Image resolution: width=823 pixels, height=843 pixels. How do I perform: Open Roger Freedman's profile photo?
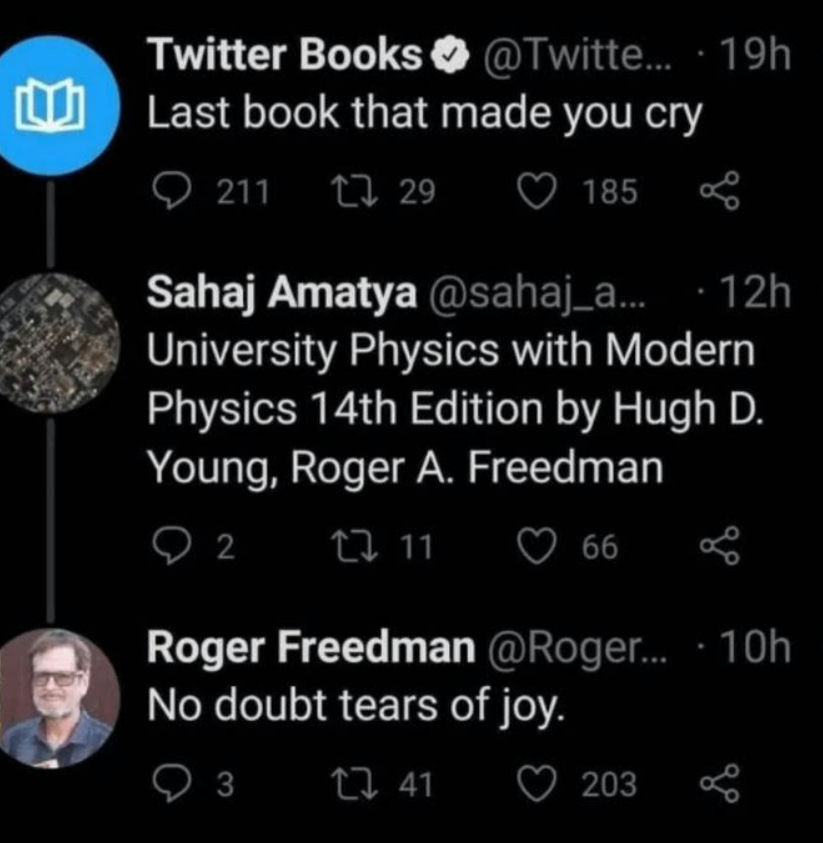pos(56,697)
